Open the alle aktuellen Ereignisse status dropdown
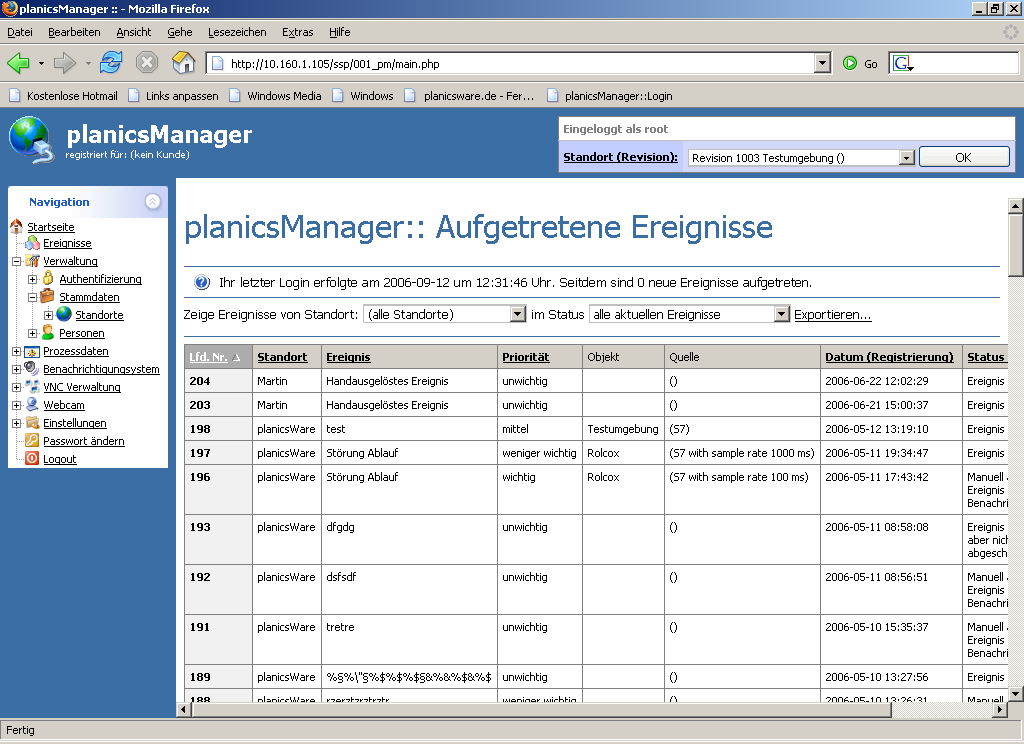The image size is (1024, 744). [x=781, y=314]
